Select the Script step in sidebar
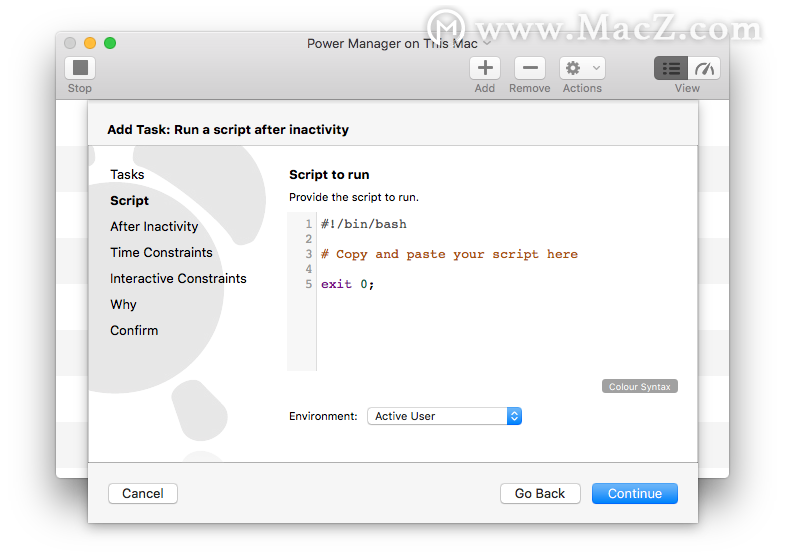 (x=129, y=201)
